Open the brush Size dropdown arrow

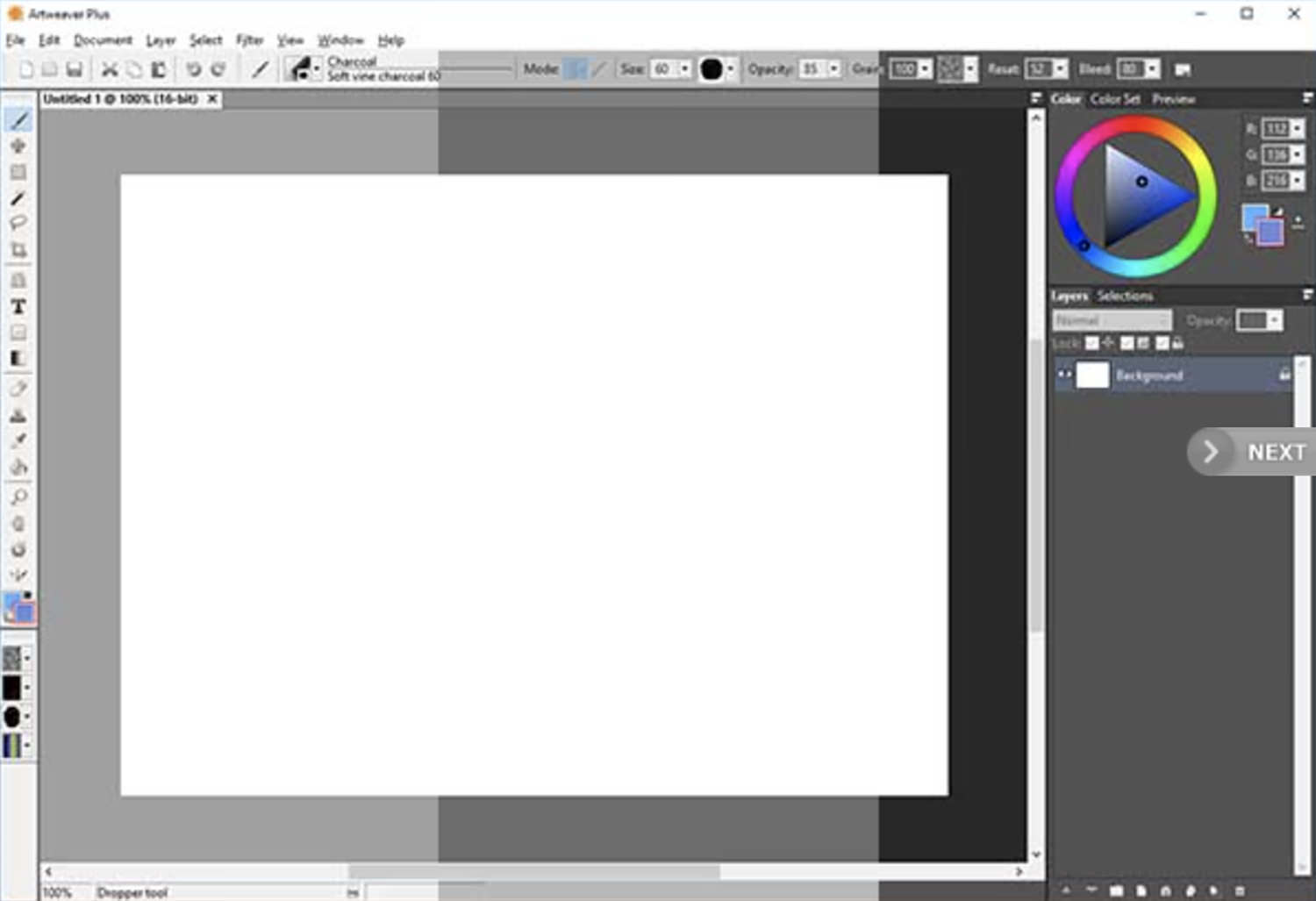pos(684,69)
